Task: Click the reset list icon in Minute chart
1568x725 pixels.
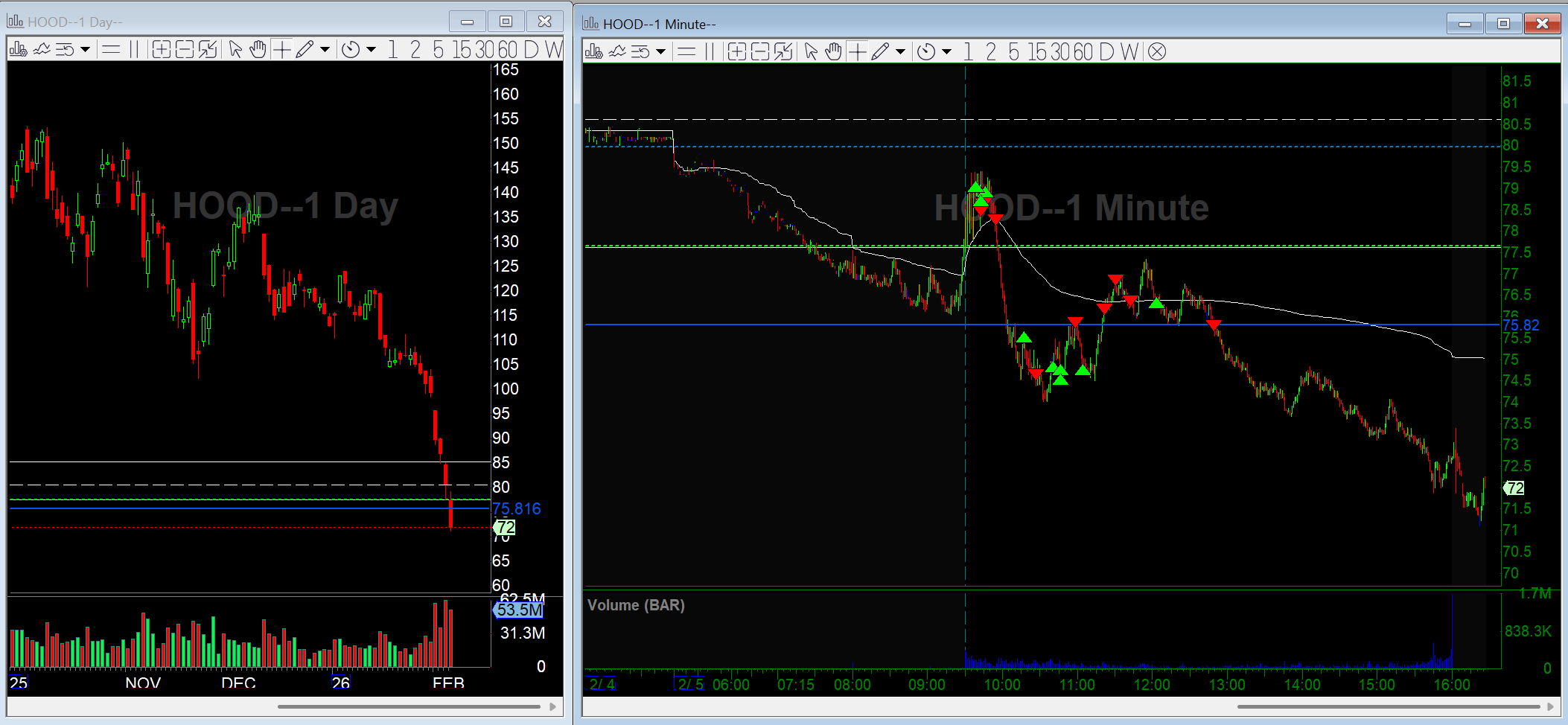Action: 640,51
